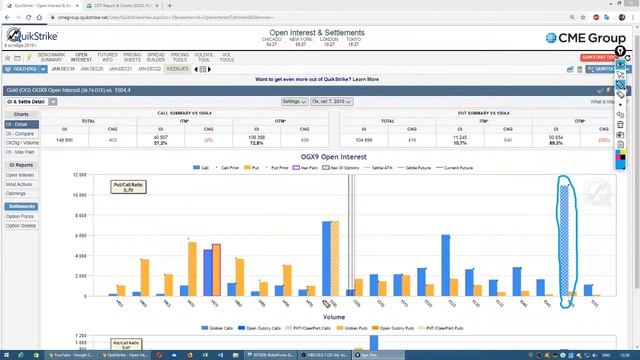Click the Epic Pen undo icon

pos(620,115)
